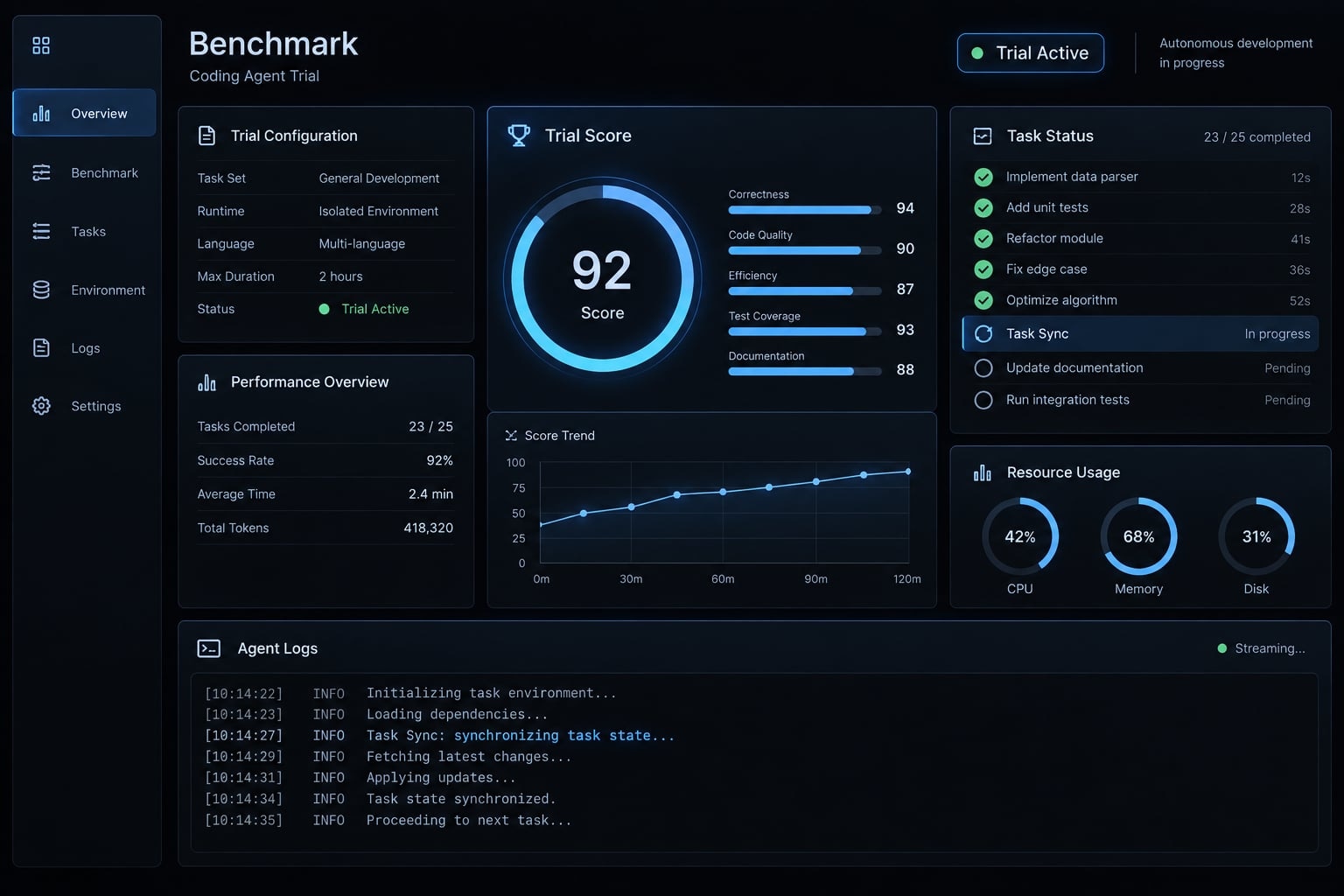
Task: Click the Score Trend icon
Action: click(511, 435)
